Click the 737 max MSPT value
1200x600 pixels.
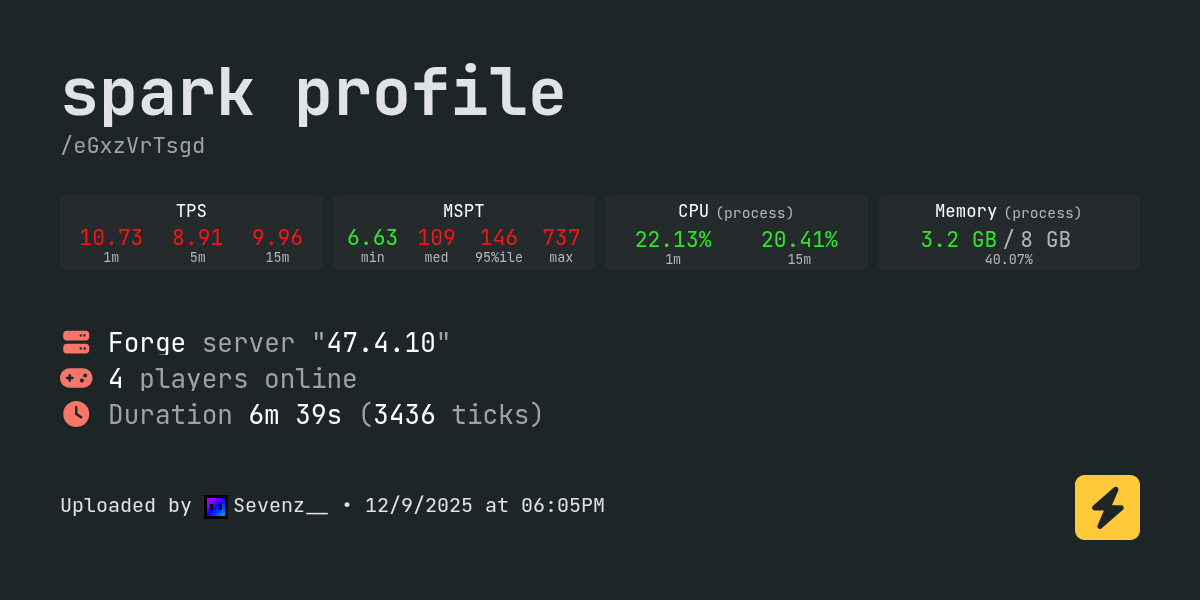(561, 238)
